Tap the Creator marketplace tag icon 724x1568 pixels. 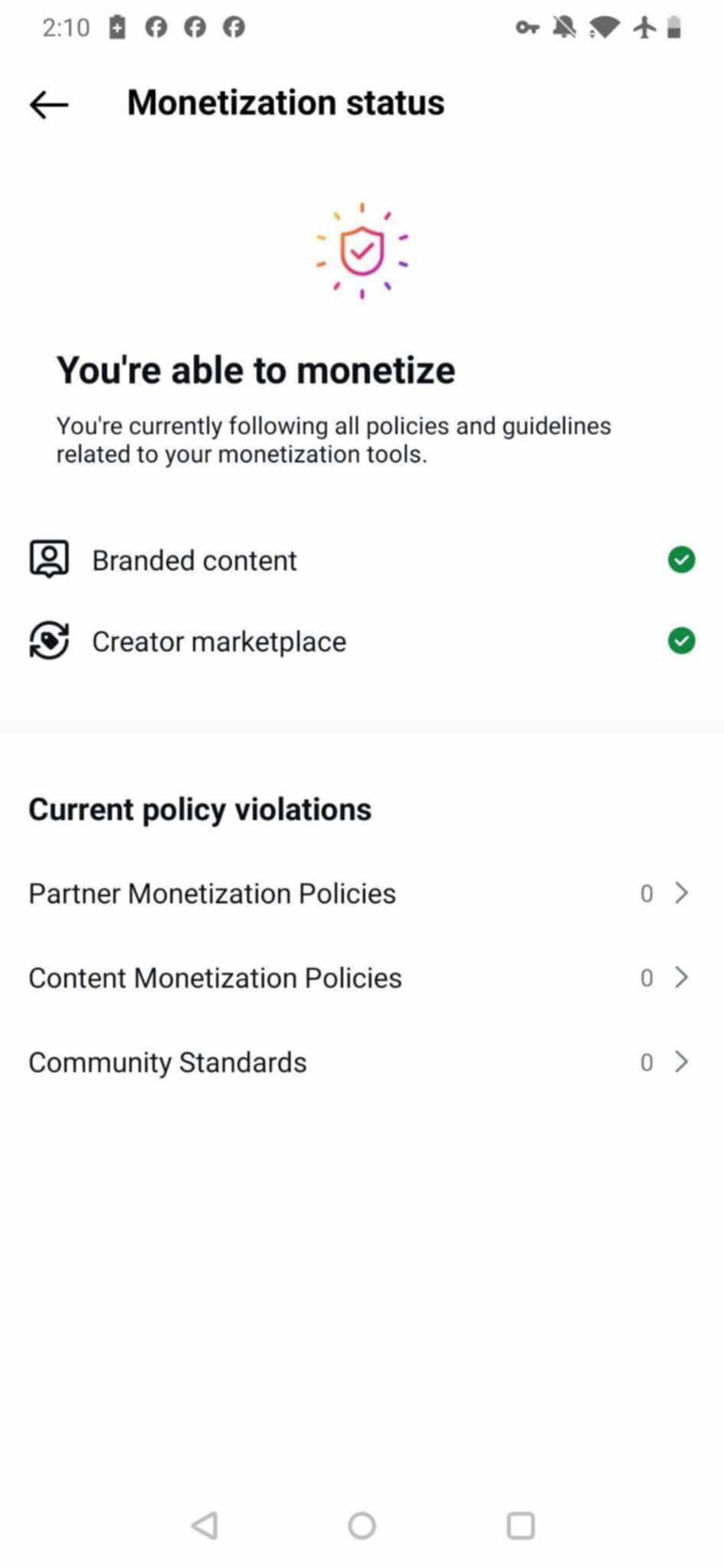[49, 640]
